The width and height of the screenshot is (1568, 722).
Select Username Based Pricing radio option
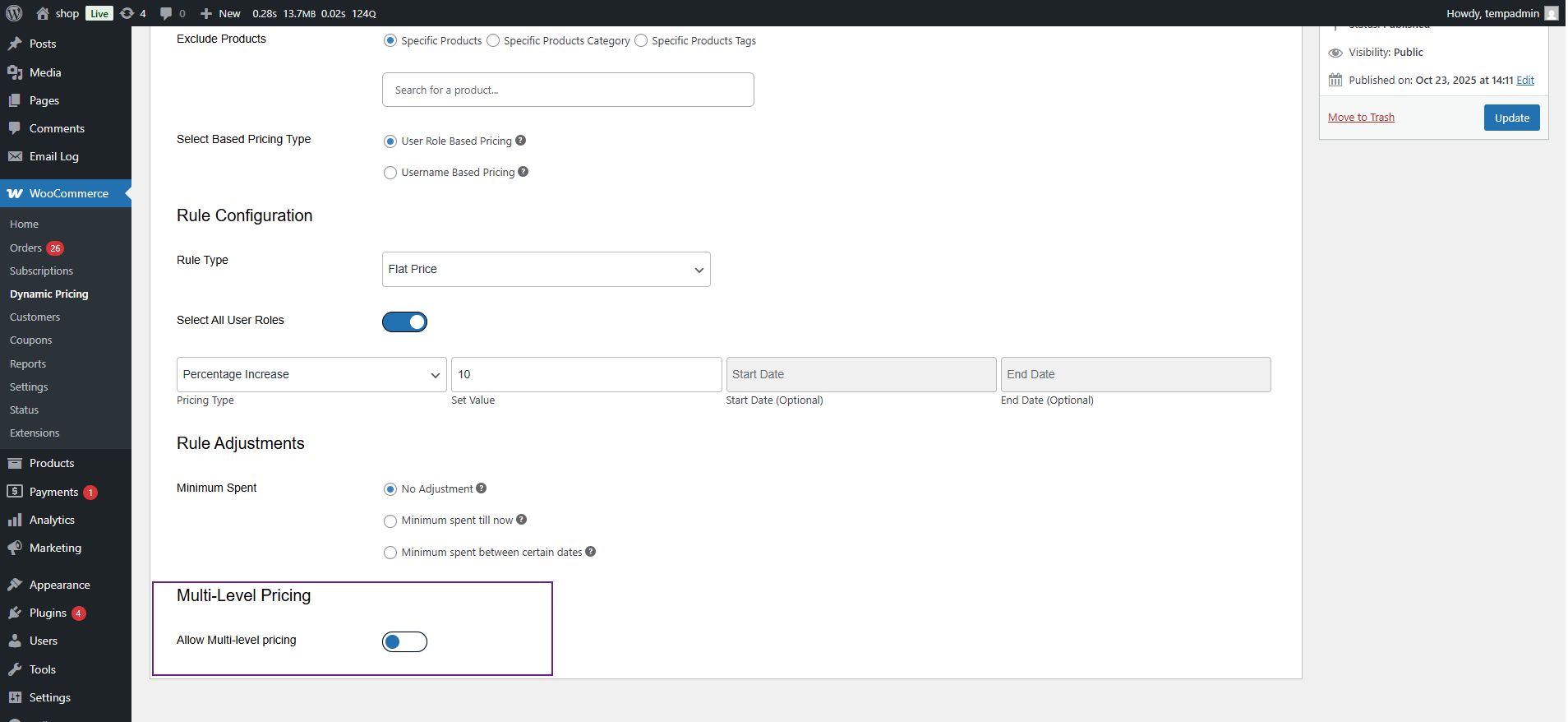[390, 173]
